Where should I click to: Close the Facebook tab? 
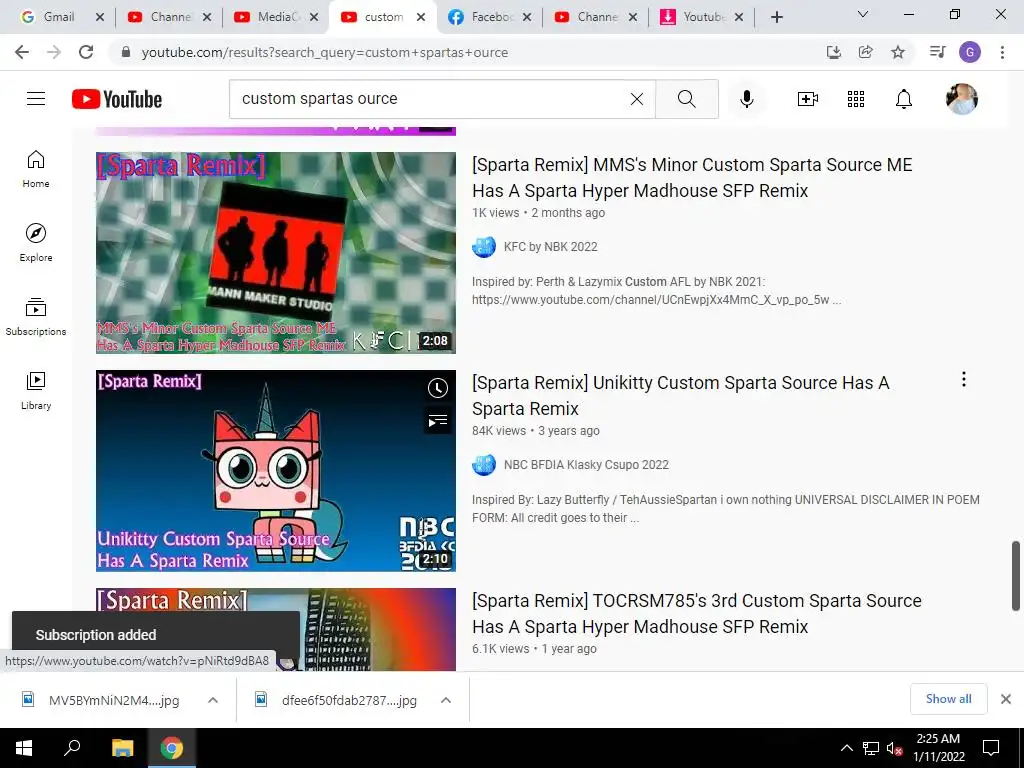coord(527,17)
